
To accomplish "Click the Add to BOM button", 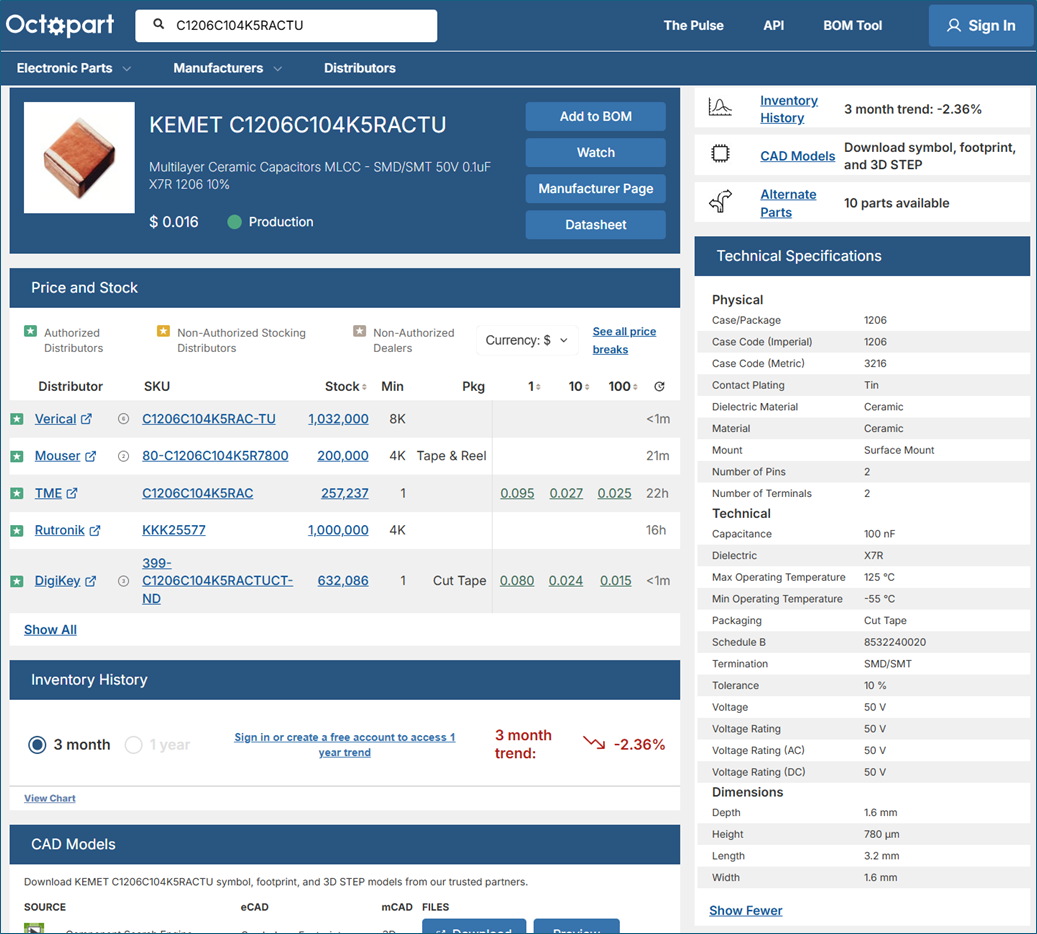I will click(595, 116).
